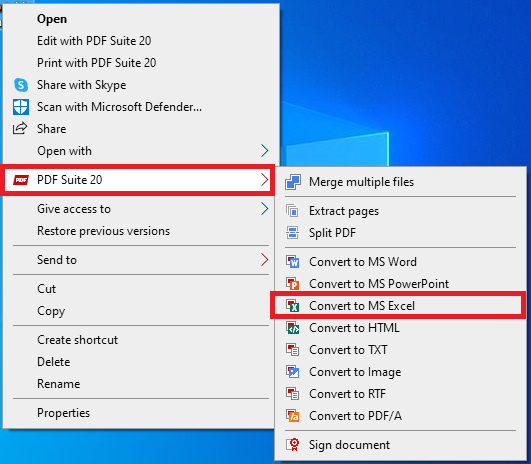Image resolution: width=531 pixels, height=464 pixels.
Task: Click the Convert to MS Word icon
Action: (293, 262)
